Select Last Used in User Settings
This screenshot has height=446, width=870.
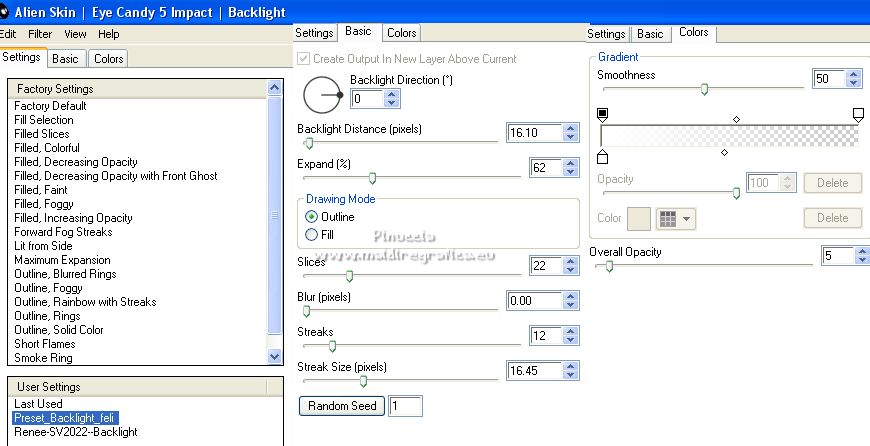[38, 404]
